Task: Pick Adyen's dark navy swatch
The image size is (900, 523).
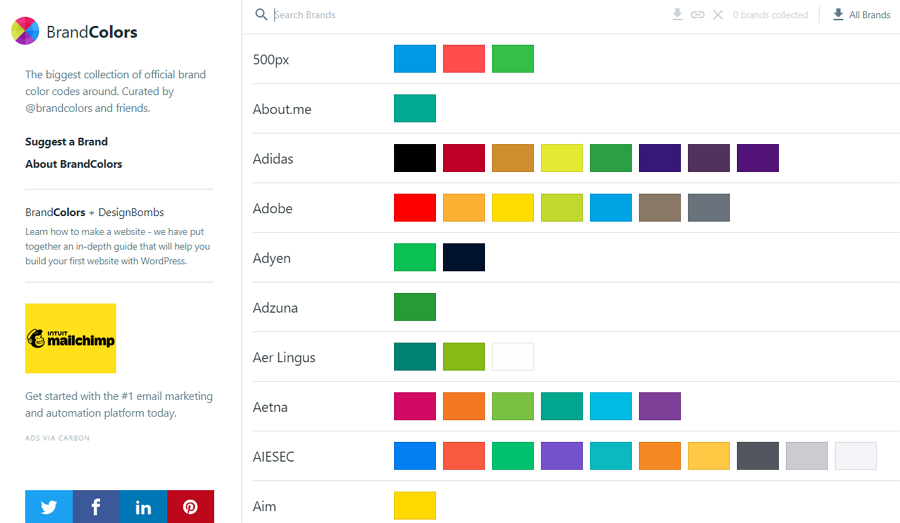Action: pos(464,257)
